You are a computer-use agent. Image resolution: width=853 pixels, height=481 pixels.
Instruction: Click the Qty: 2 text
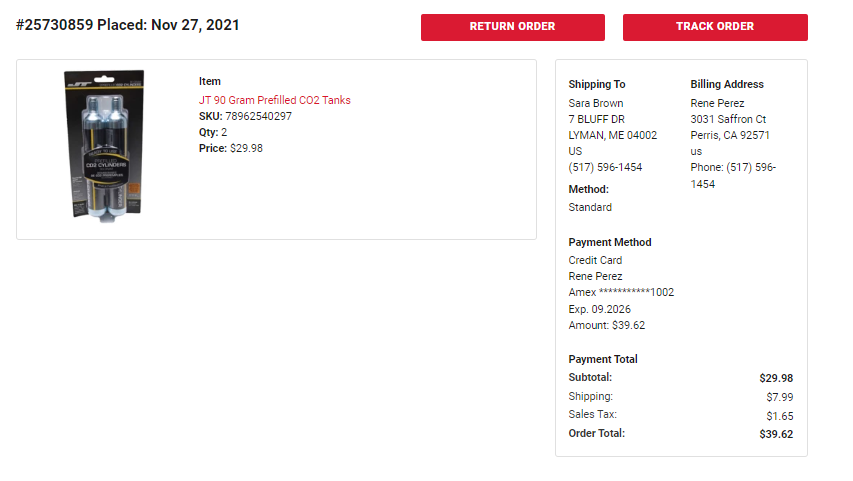click(213, 132)
